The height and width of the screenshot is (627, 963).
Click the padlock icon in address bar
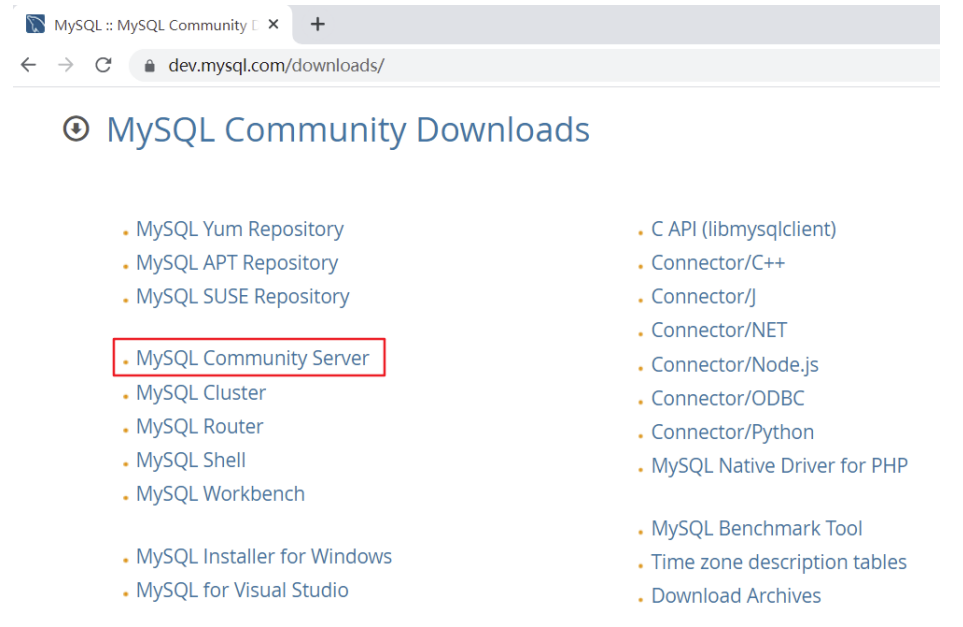pos(149,66)
